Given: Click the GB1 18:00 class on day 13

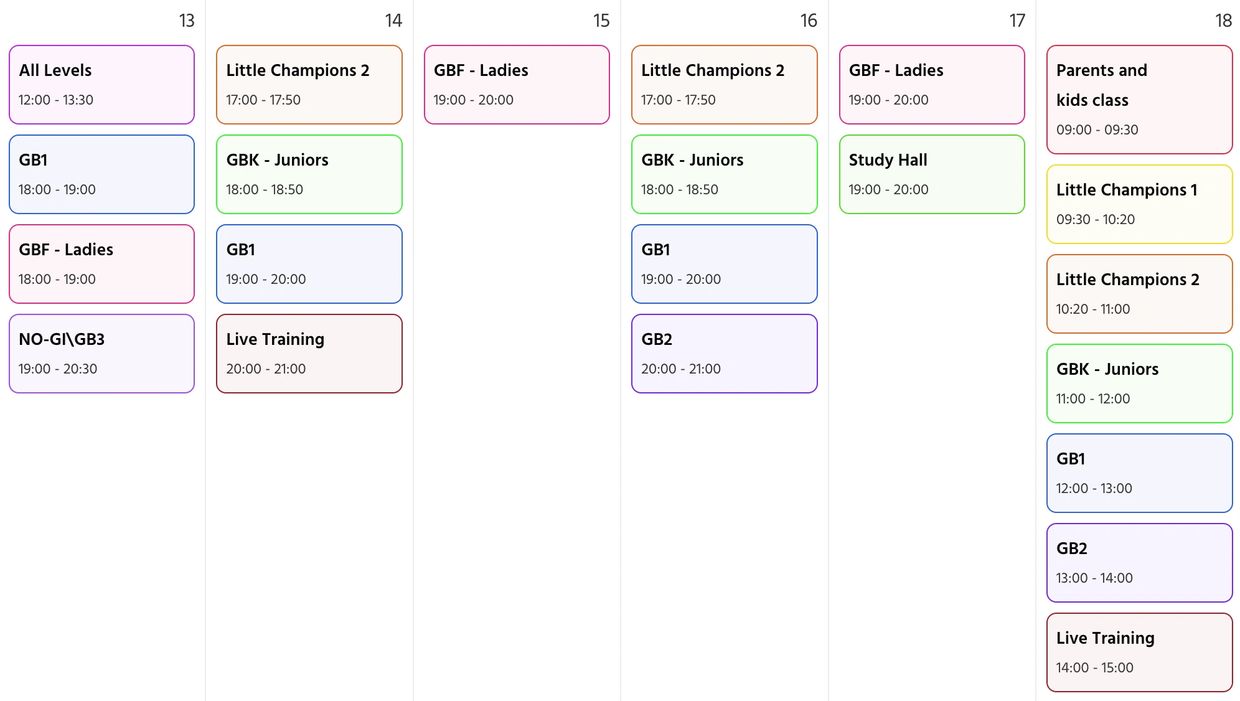Looking at the screenshot, I should [x=101, y=174].
